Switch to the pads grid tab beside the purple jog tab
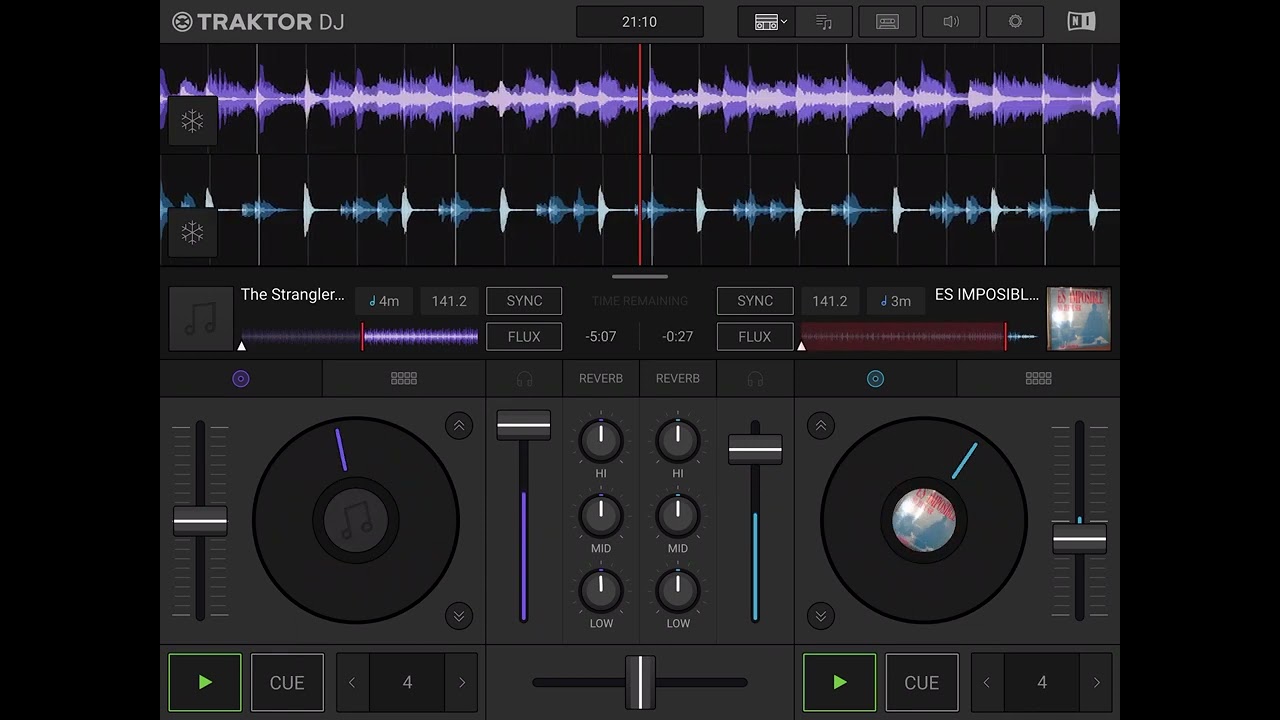The height and width of the screenshot is (720, 1280). [404, 379]
